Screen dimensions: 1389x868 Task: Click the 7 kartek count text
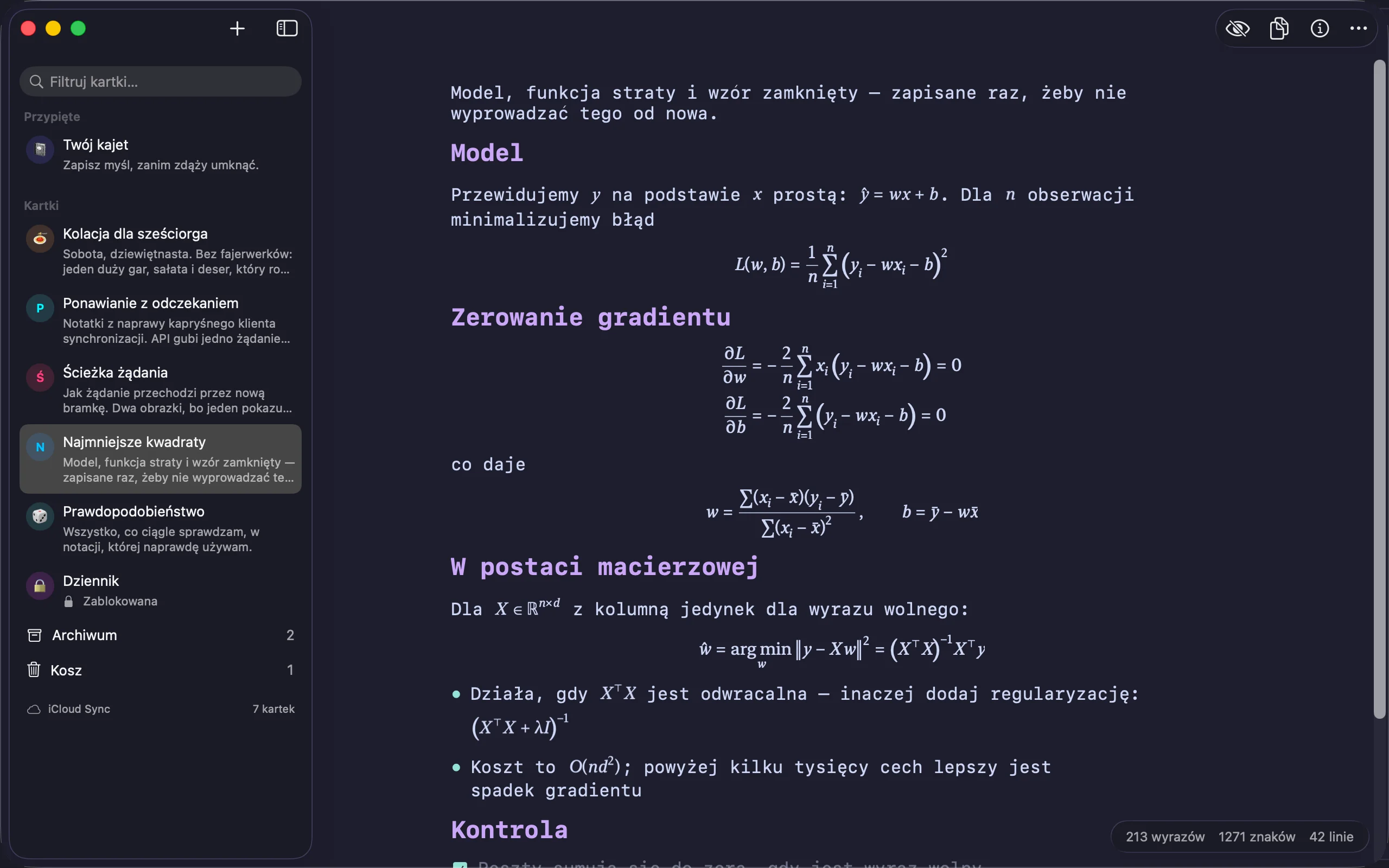[274, 709]
